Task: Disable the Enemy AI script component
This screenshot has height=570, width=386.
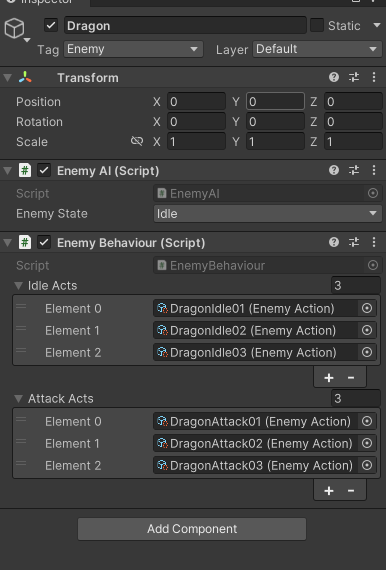Action: (x=44, y=170)
